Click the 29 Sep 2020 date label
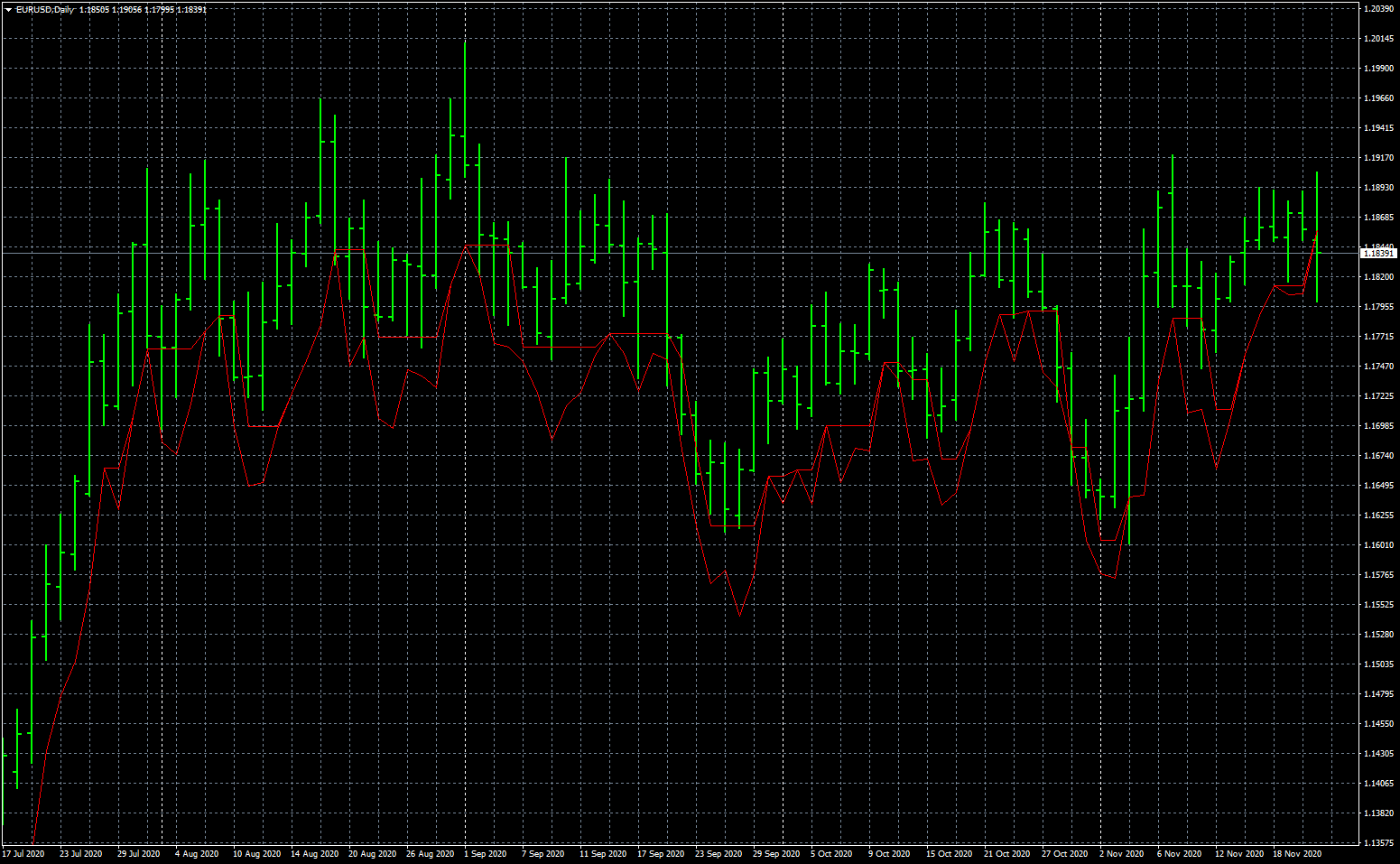 [776, 854]
